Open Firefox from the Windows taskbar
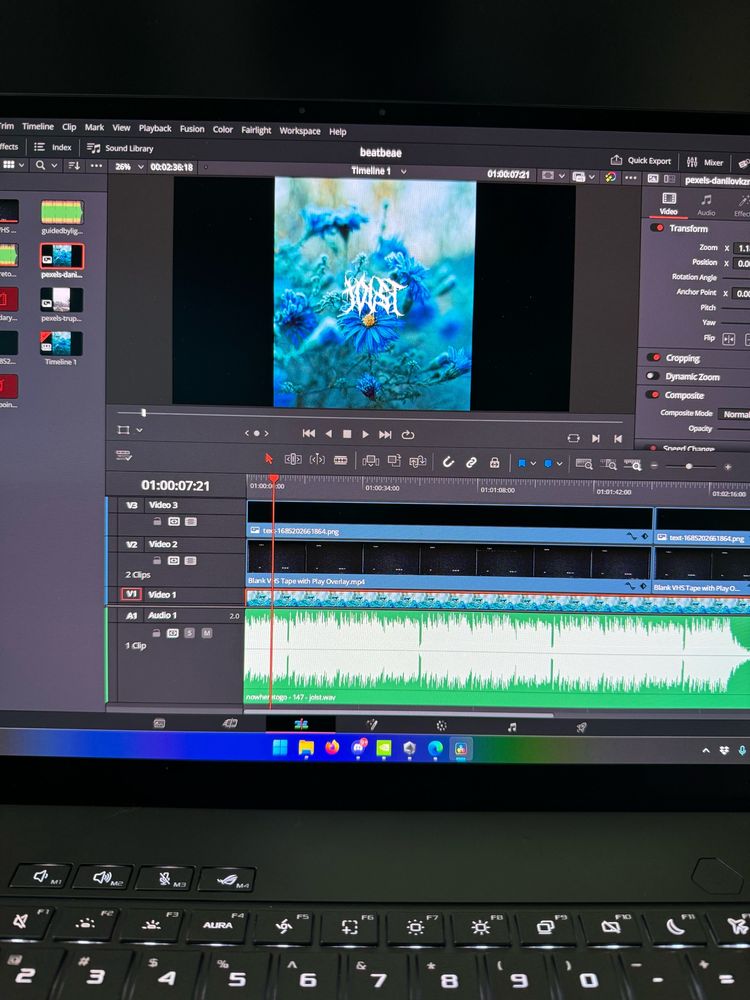 332,747
